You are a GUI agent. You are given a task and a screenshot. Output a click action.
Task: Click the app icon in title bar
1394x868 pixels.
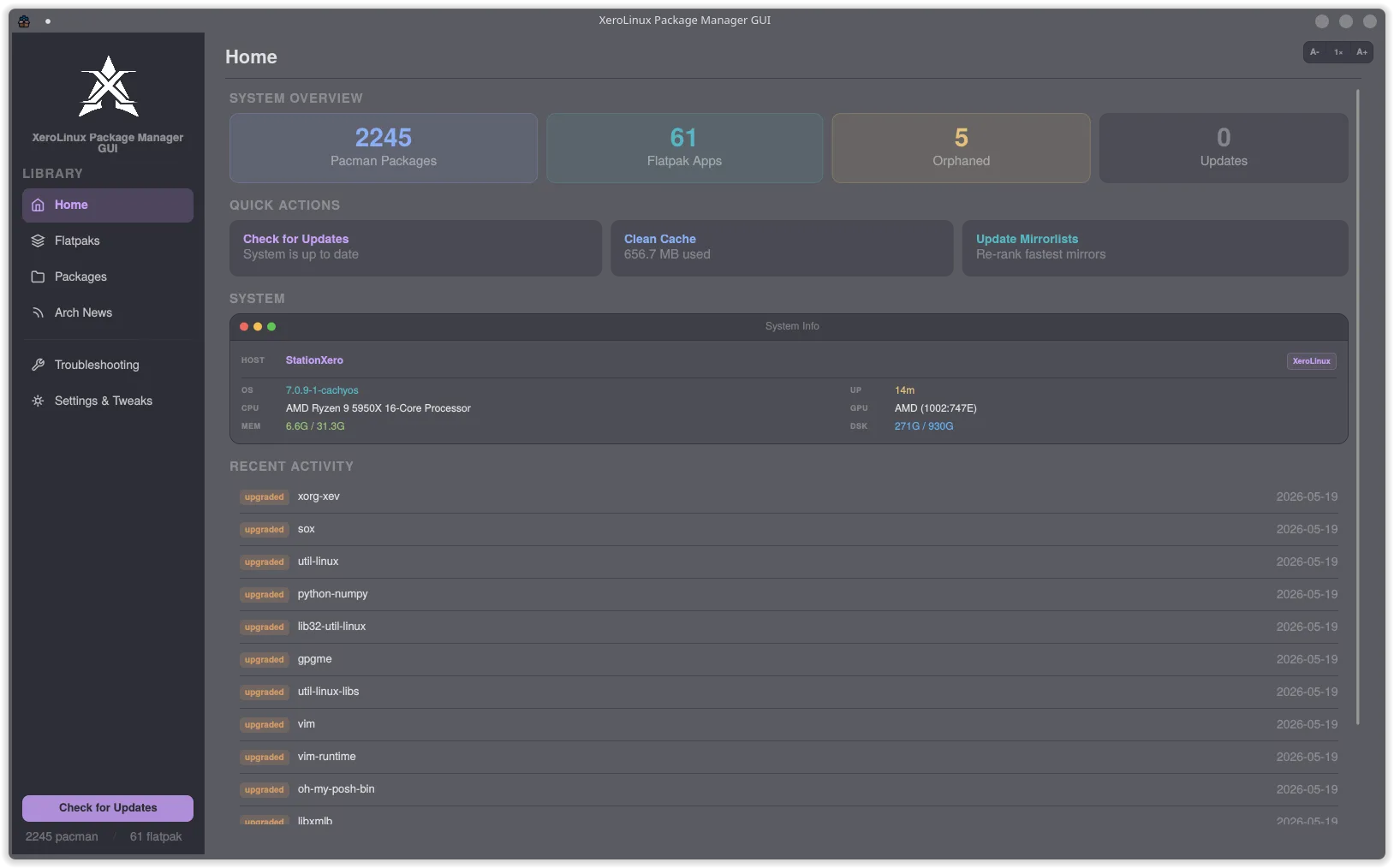click(24, 21)
